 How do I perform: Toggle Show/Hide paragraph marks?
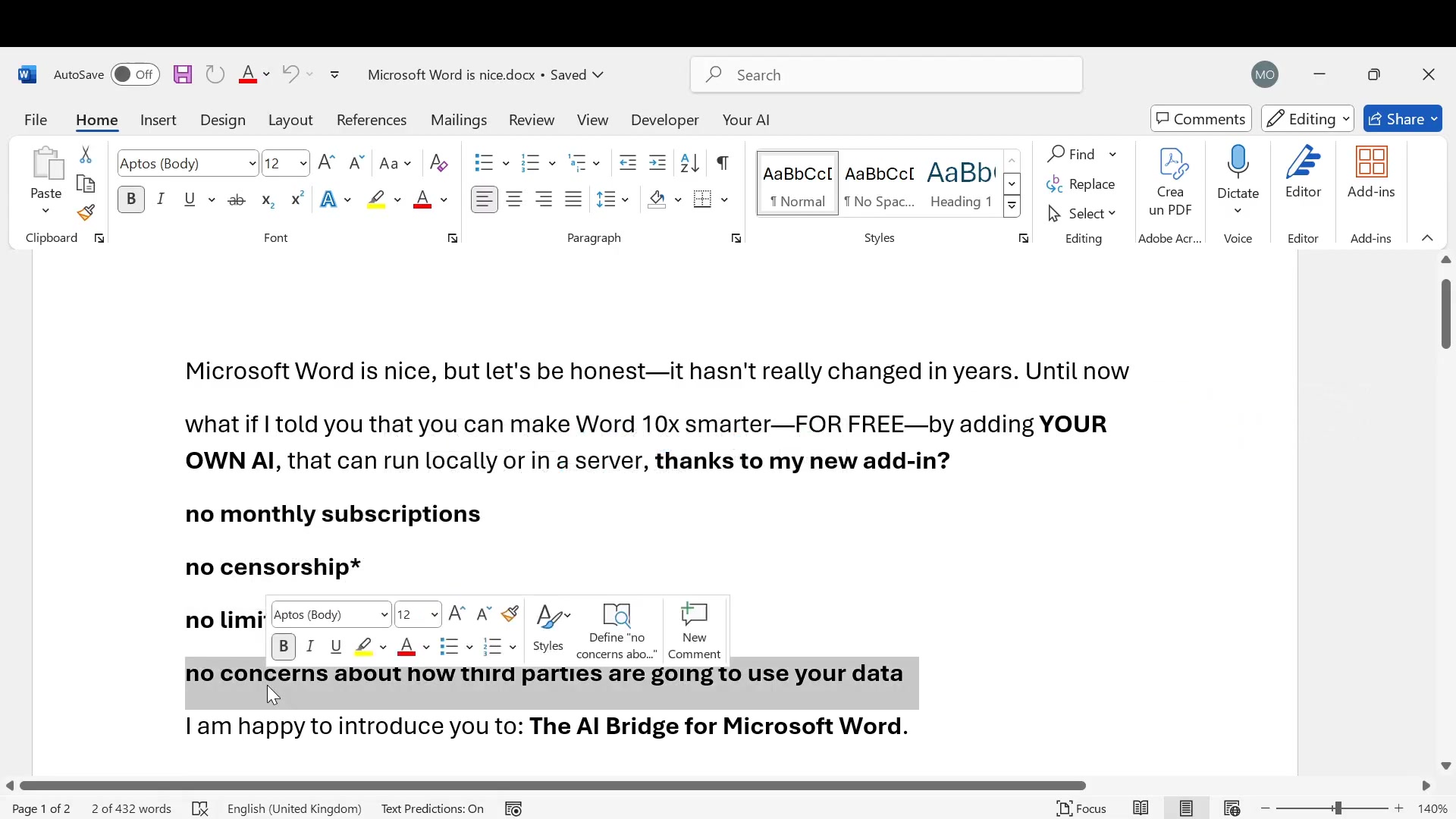pos(723,162)
